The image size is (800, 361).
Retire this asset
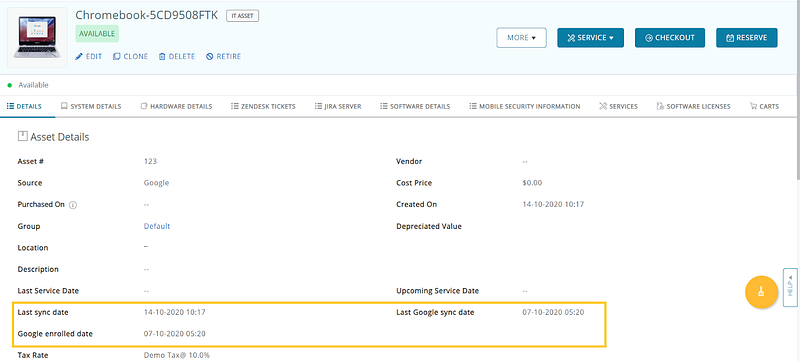coord(223,57)
